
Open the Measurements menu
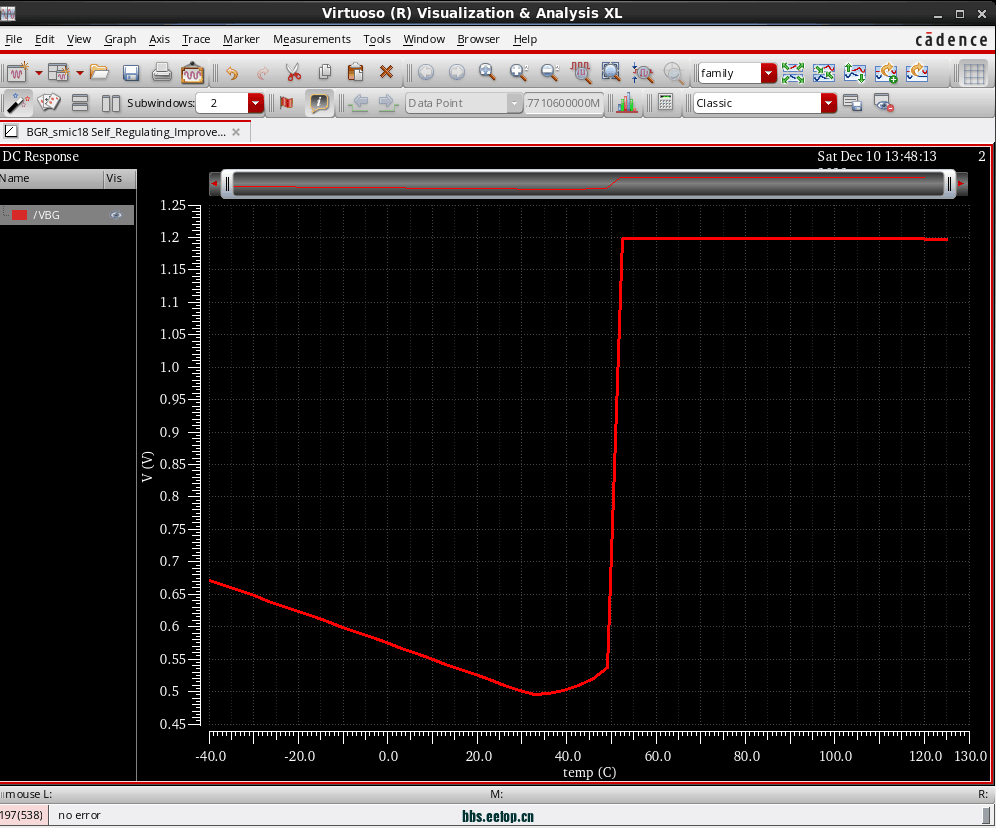(x=311, y=39)
